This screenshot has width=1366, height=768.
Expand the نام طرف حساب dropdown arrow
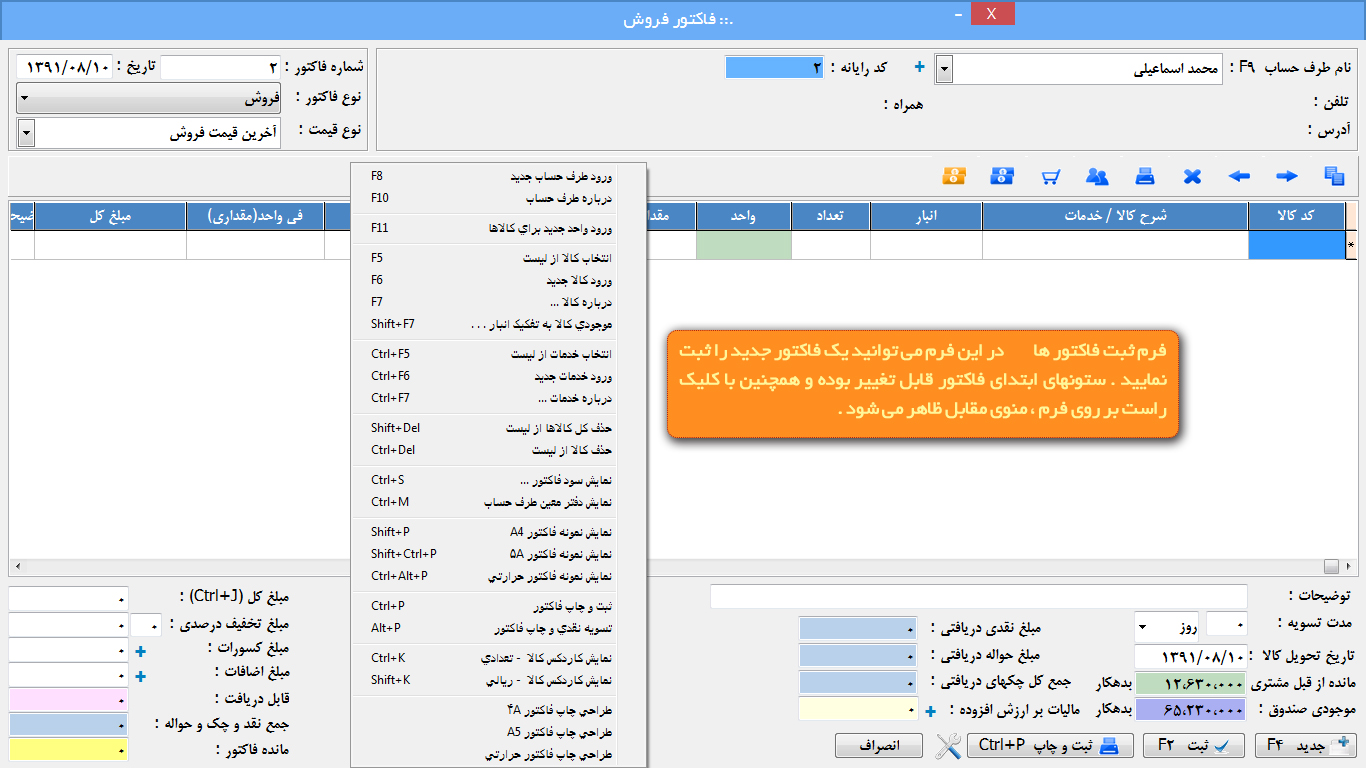point(944,69)
